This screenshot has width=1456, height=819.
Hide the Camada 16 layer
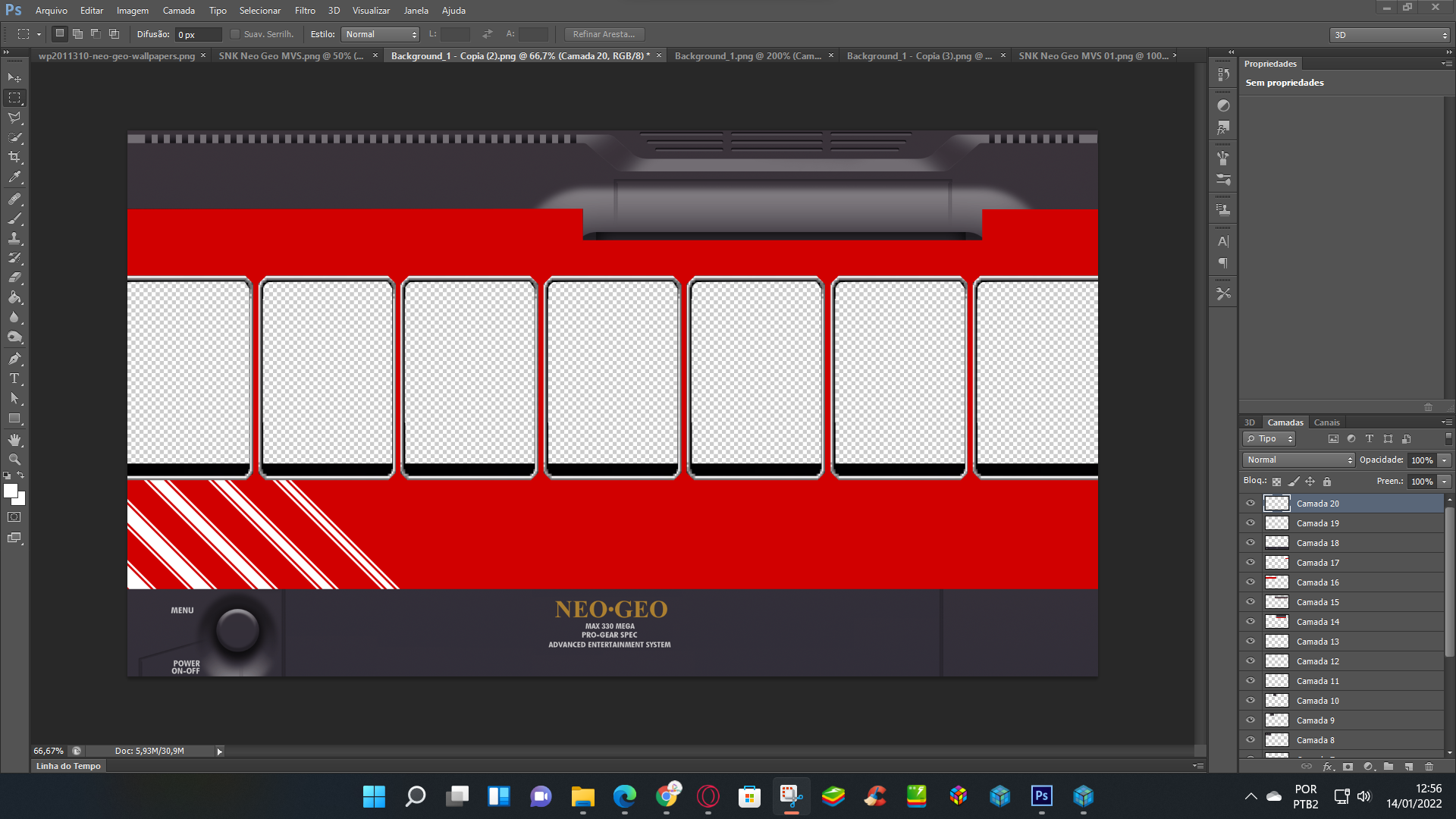pos(1250,582)
